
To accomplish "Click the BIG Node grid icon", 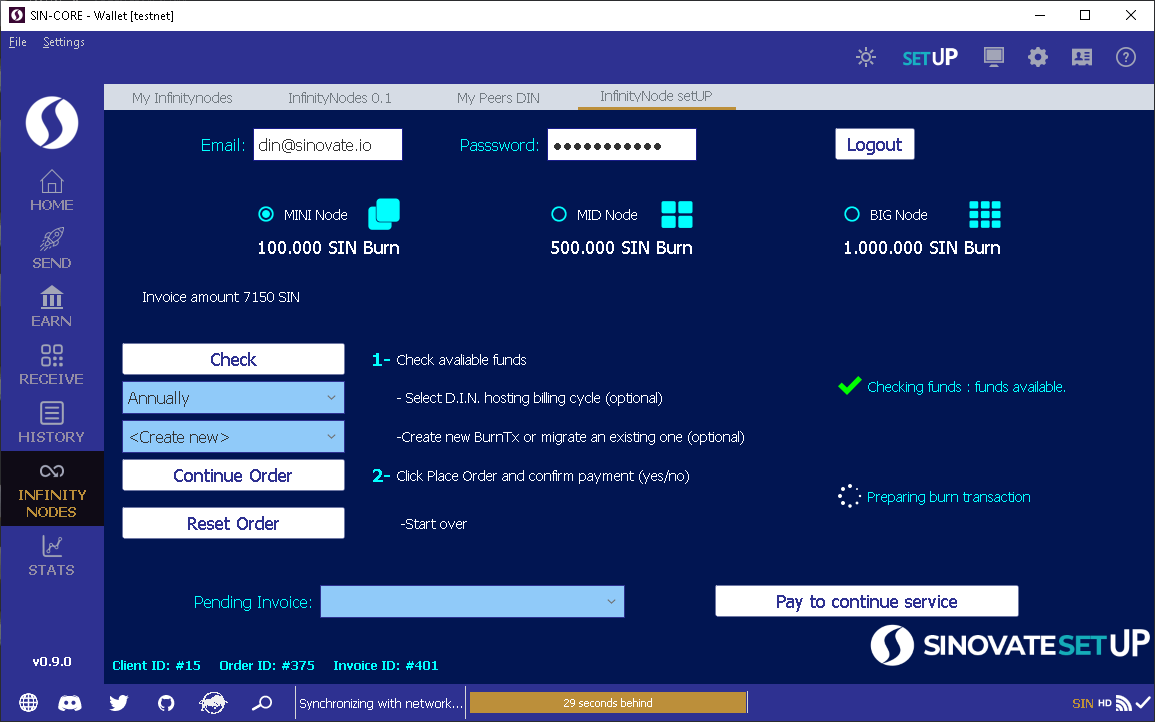I will pyautogui.click(x=985, y=214).
